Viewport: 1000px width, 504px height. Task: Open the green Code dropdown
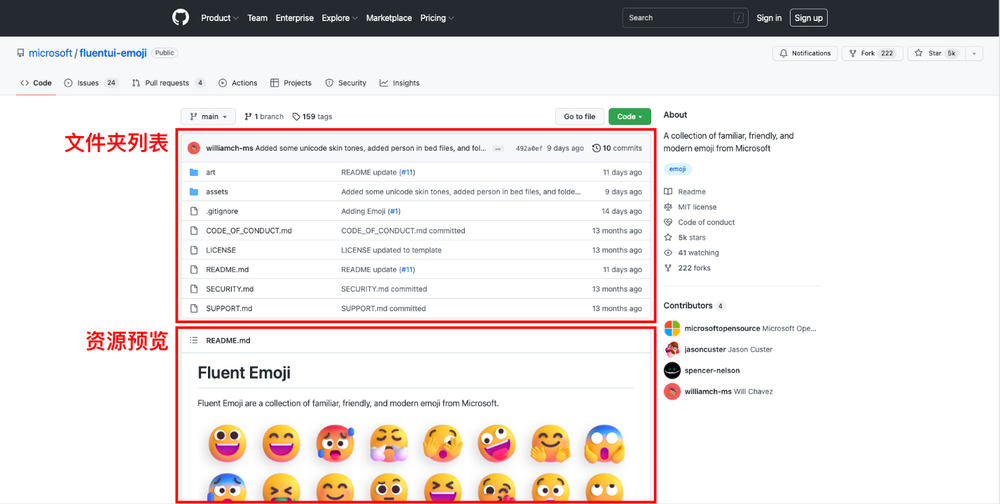click(x=629, y=117)
